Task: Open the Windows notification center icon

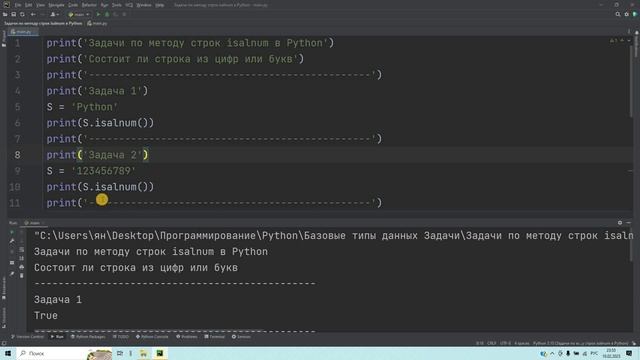Action: click(629, 353)
